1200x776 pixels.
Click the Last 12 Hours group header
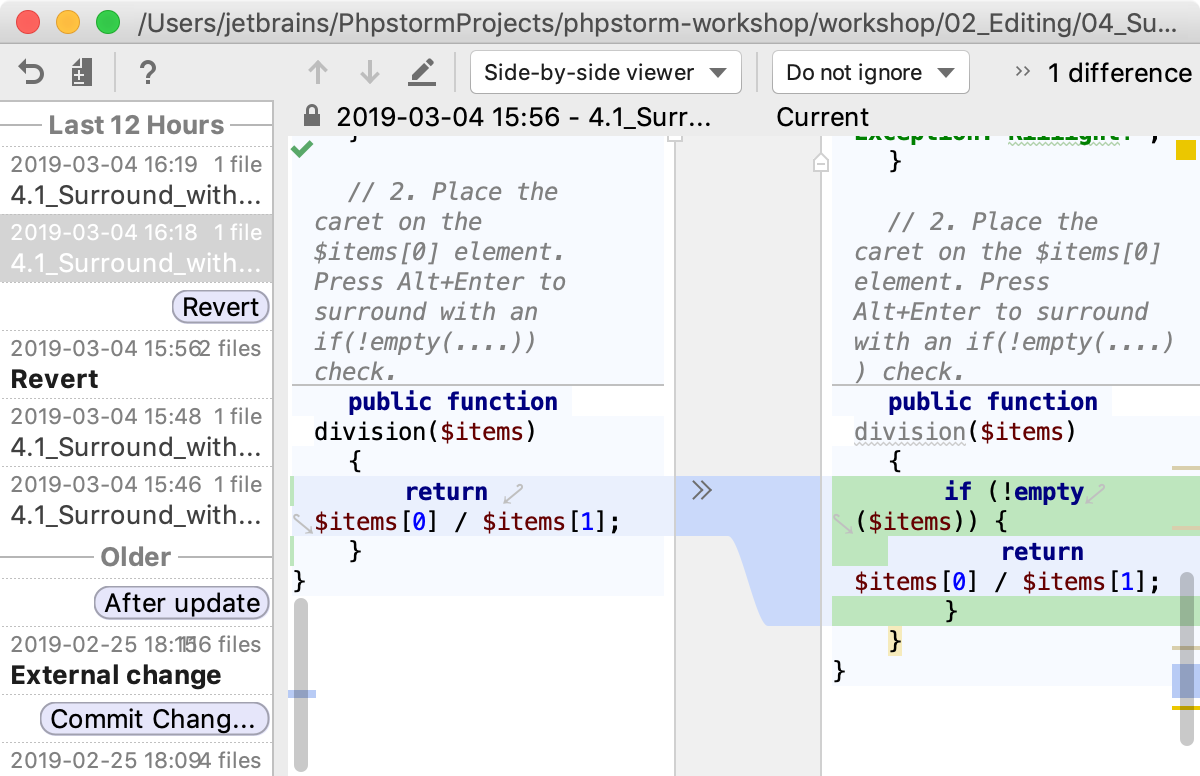click(136, 125)
